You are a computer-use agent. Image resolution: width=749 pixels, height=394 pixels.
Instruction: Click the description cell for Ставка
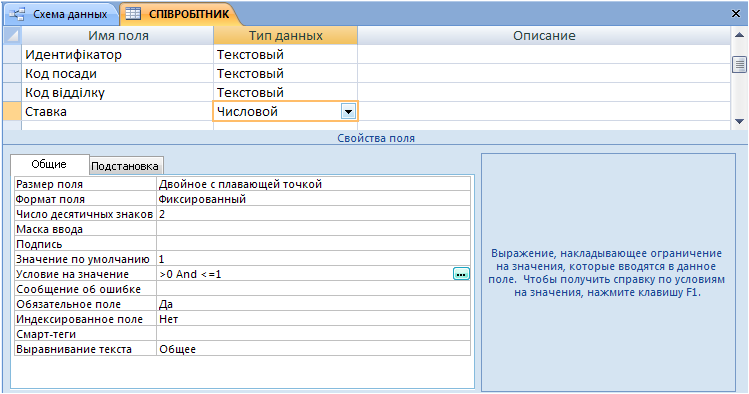coord(544,112)
